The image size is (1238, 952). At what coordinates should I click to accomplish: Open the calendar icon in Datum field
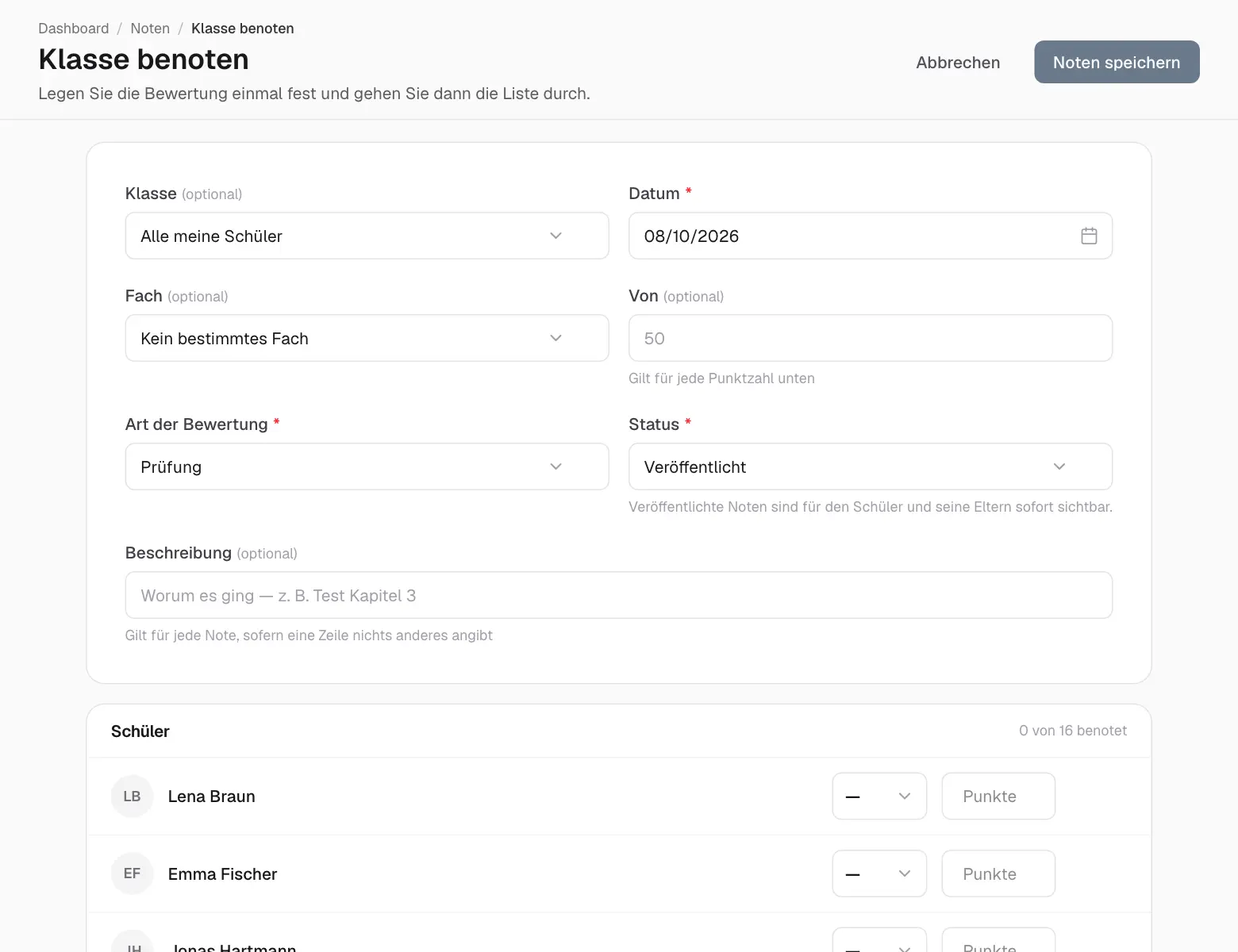point(1089,236)
